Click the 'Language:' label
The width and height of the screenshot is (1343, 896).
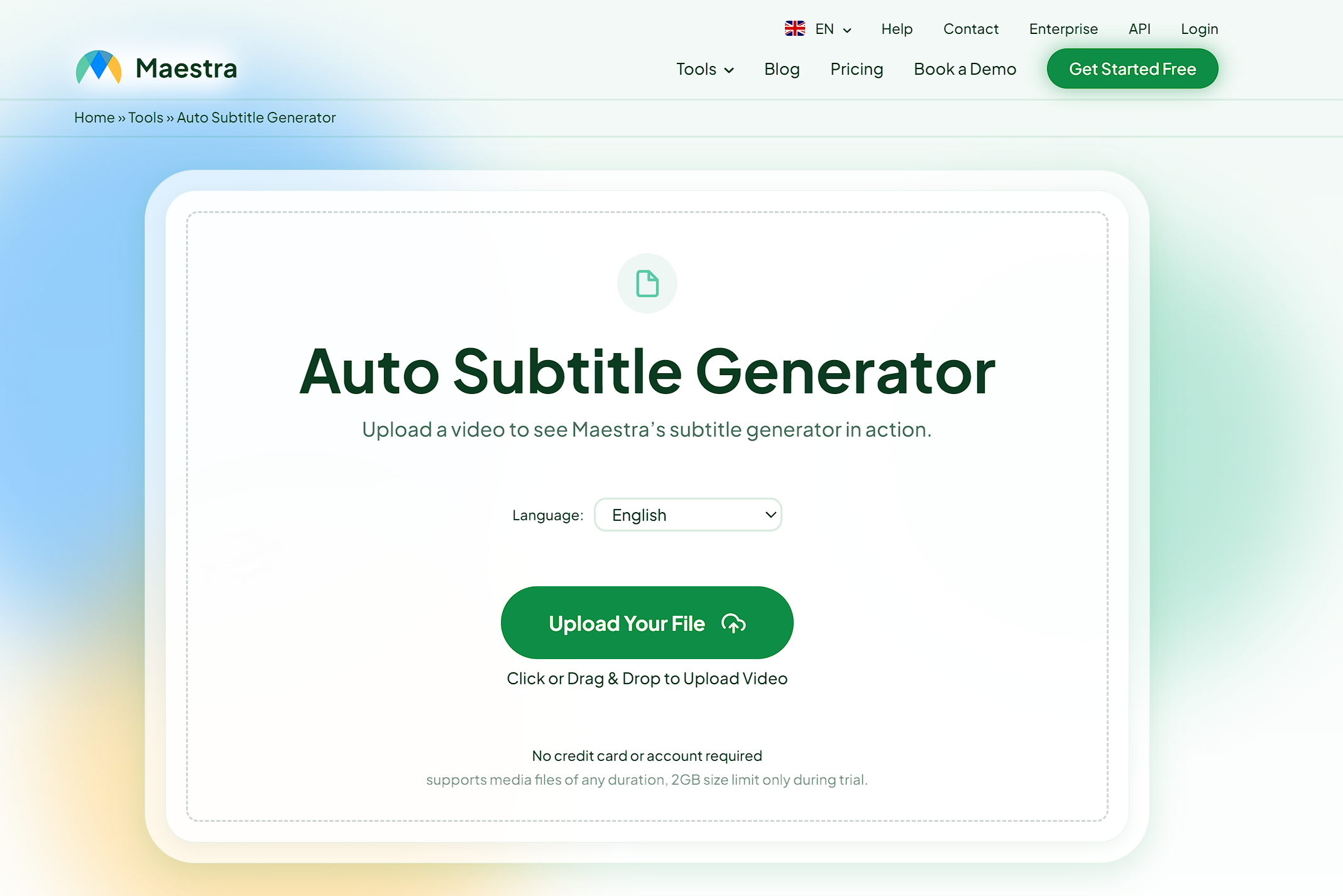pos(547,515)
